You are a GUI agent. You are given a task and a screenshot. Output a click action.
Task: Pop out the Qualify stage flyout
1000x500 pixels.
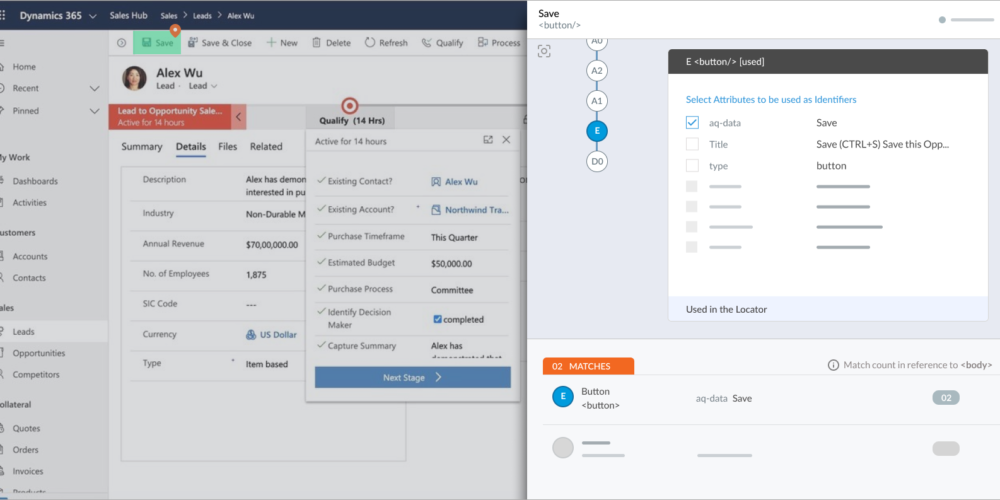(488, 141)
